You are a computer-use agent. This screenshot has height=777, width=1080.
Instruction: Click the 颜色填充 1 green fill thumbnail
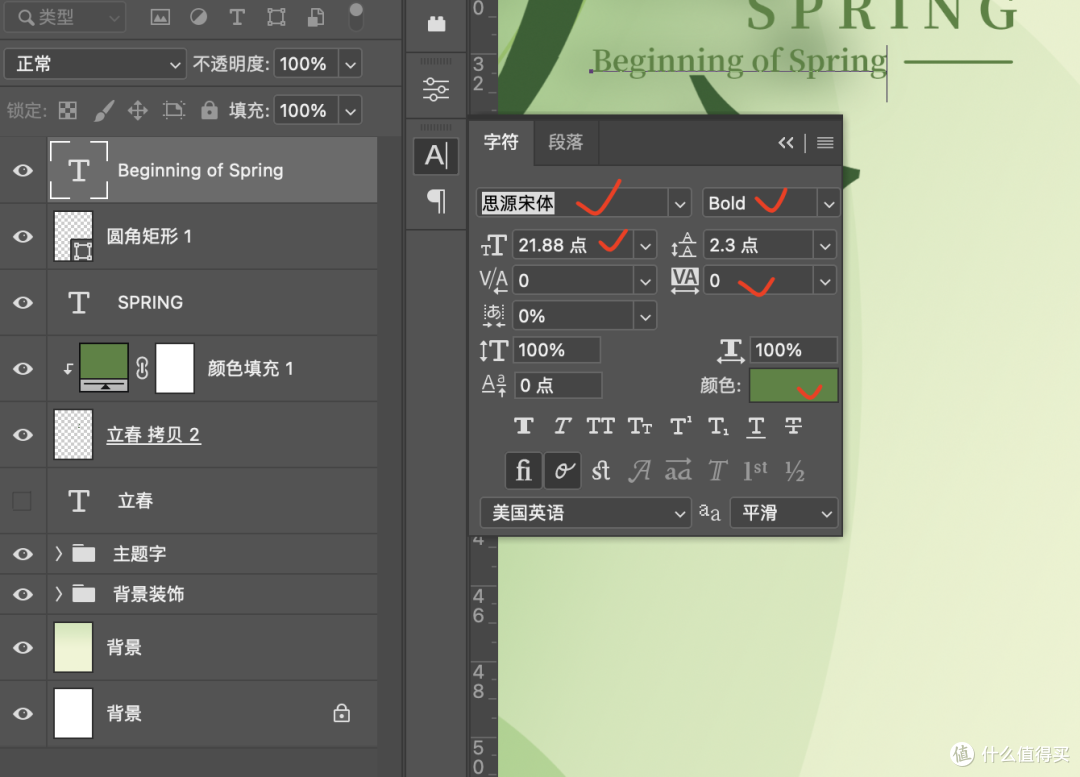point(104,367)
